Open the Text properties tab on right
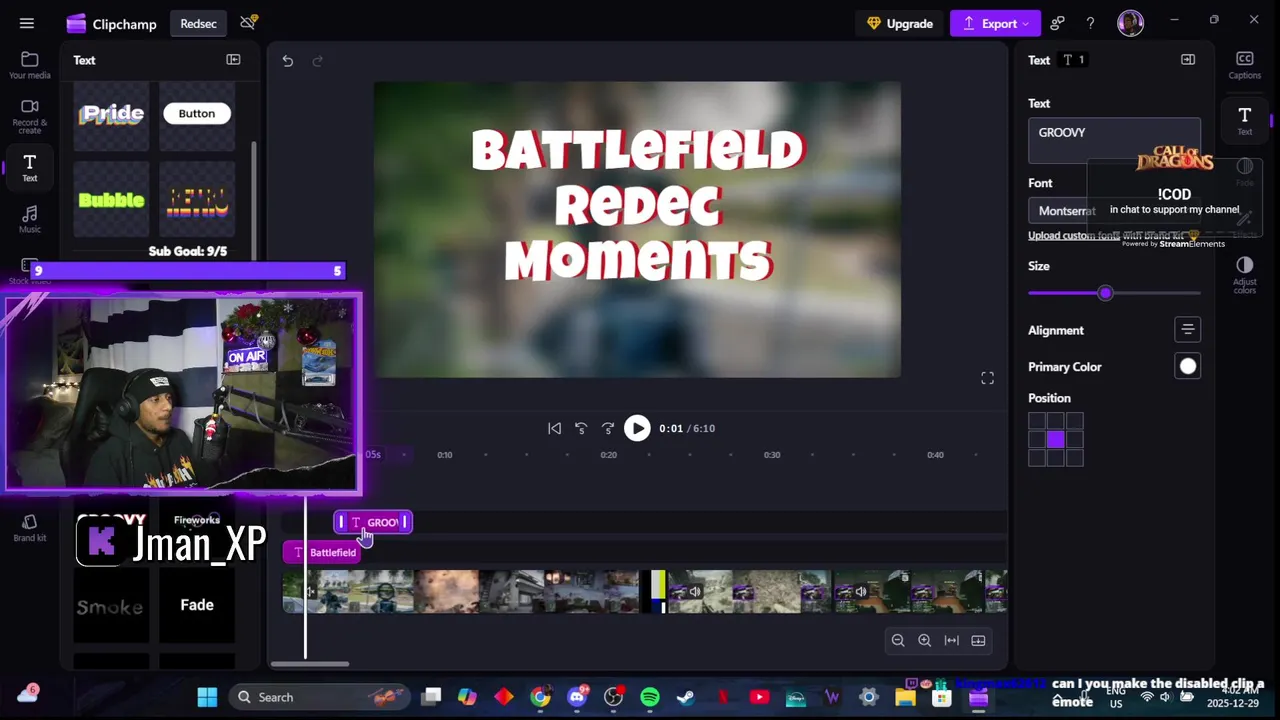 (x=1244, y=121)
